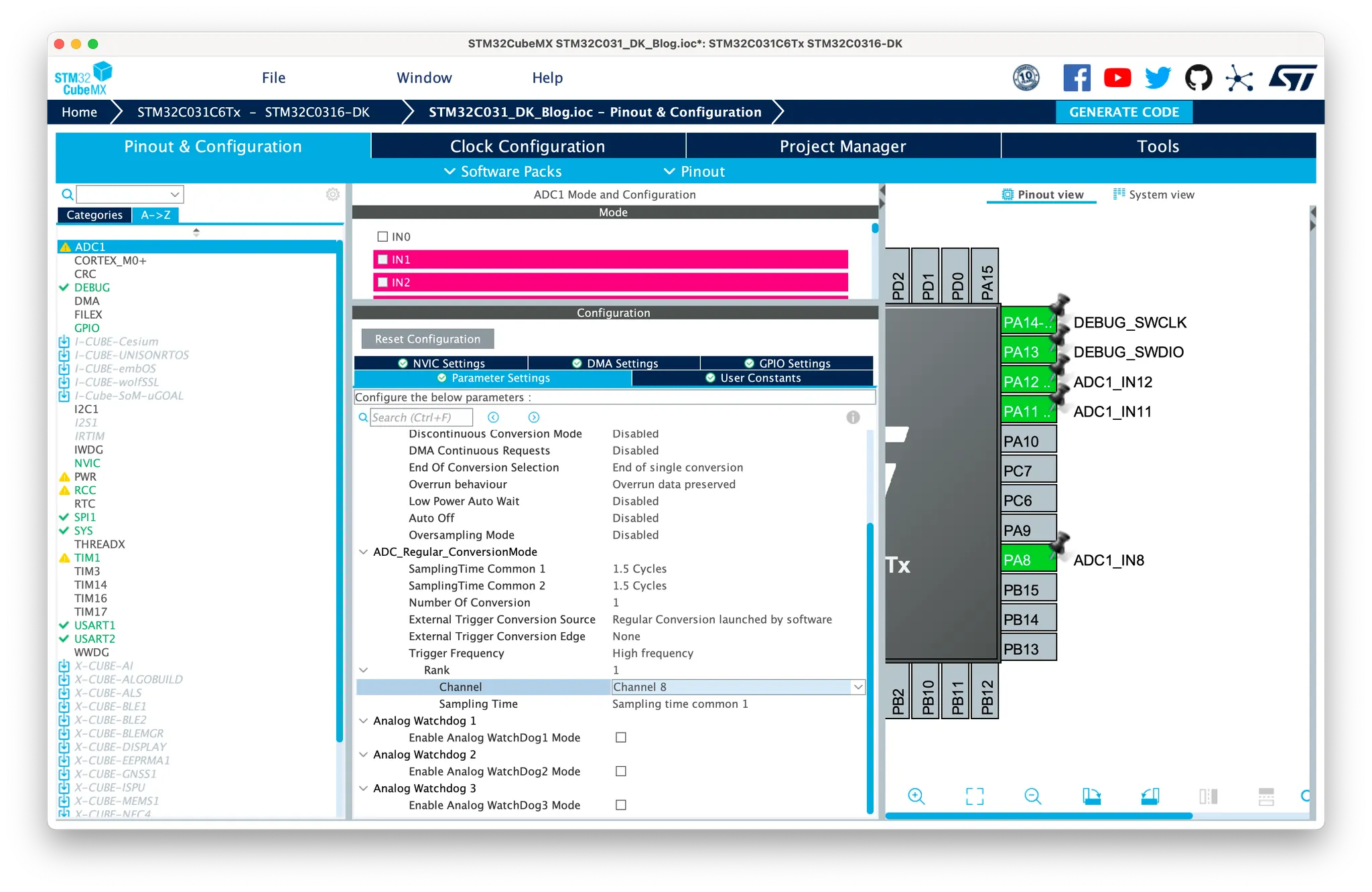
Task: Click the pinout view horizontal scrollbar
Action: (x=1038, y=816)
